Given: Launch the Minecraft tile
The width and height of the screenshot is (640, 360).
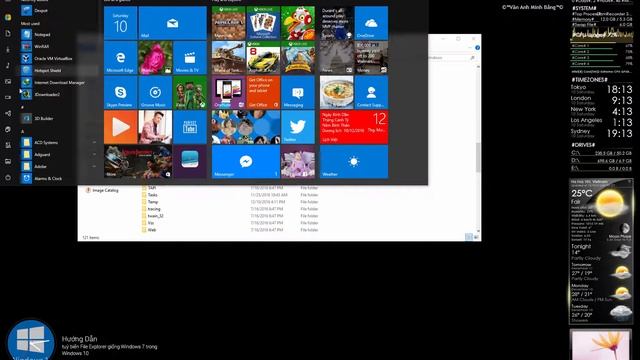Looking at the screenshot, I should pos(228,23).
